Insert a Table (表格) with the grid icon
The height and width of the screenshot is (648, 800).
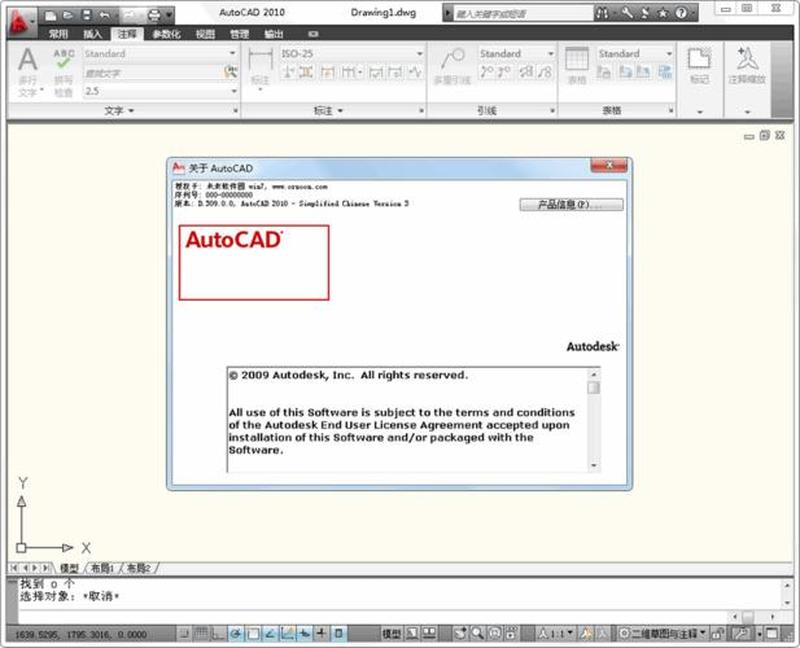[577, 65]
